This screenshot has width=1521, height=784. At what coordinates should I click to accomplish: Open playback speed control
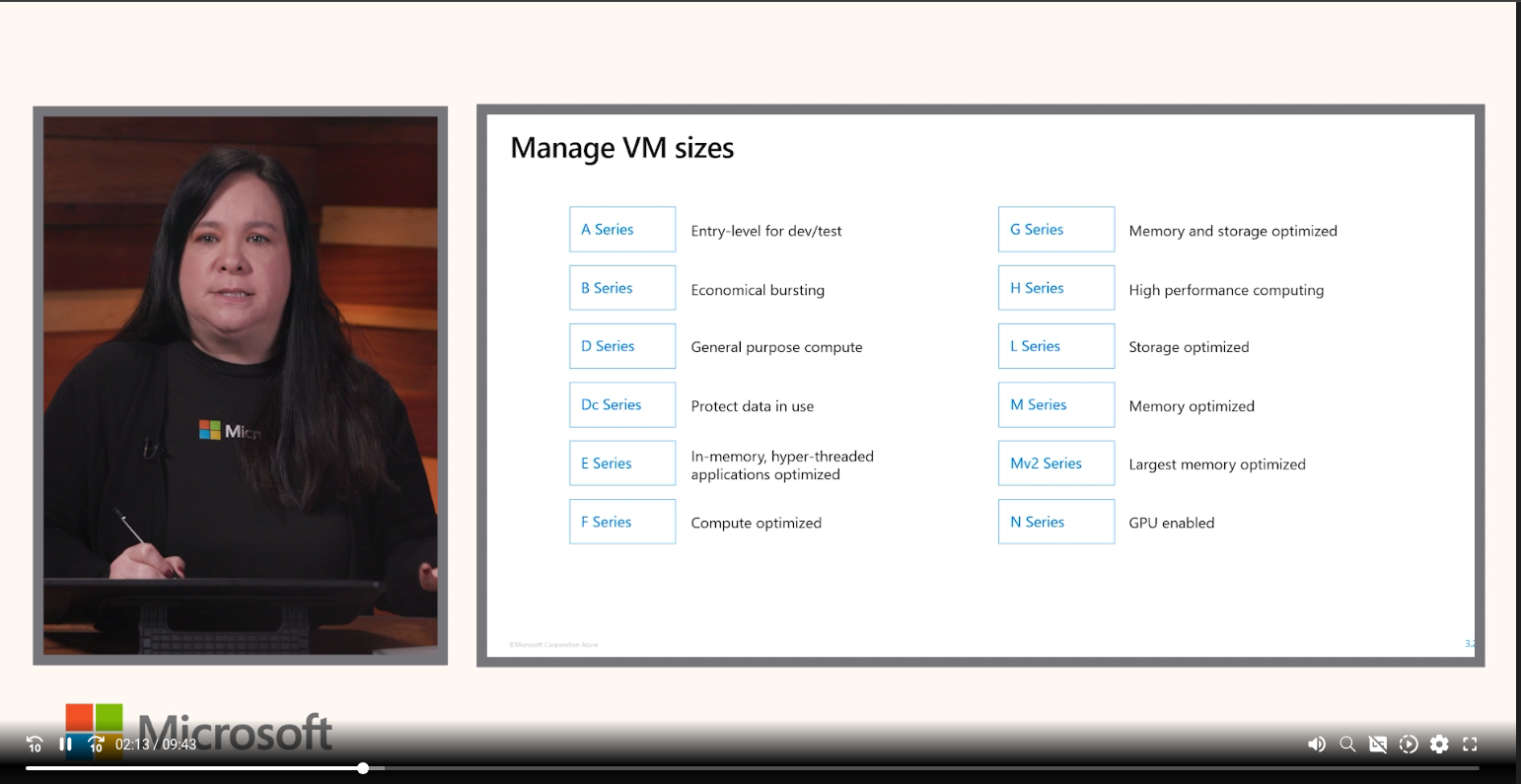(1409, 745)
